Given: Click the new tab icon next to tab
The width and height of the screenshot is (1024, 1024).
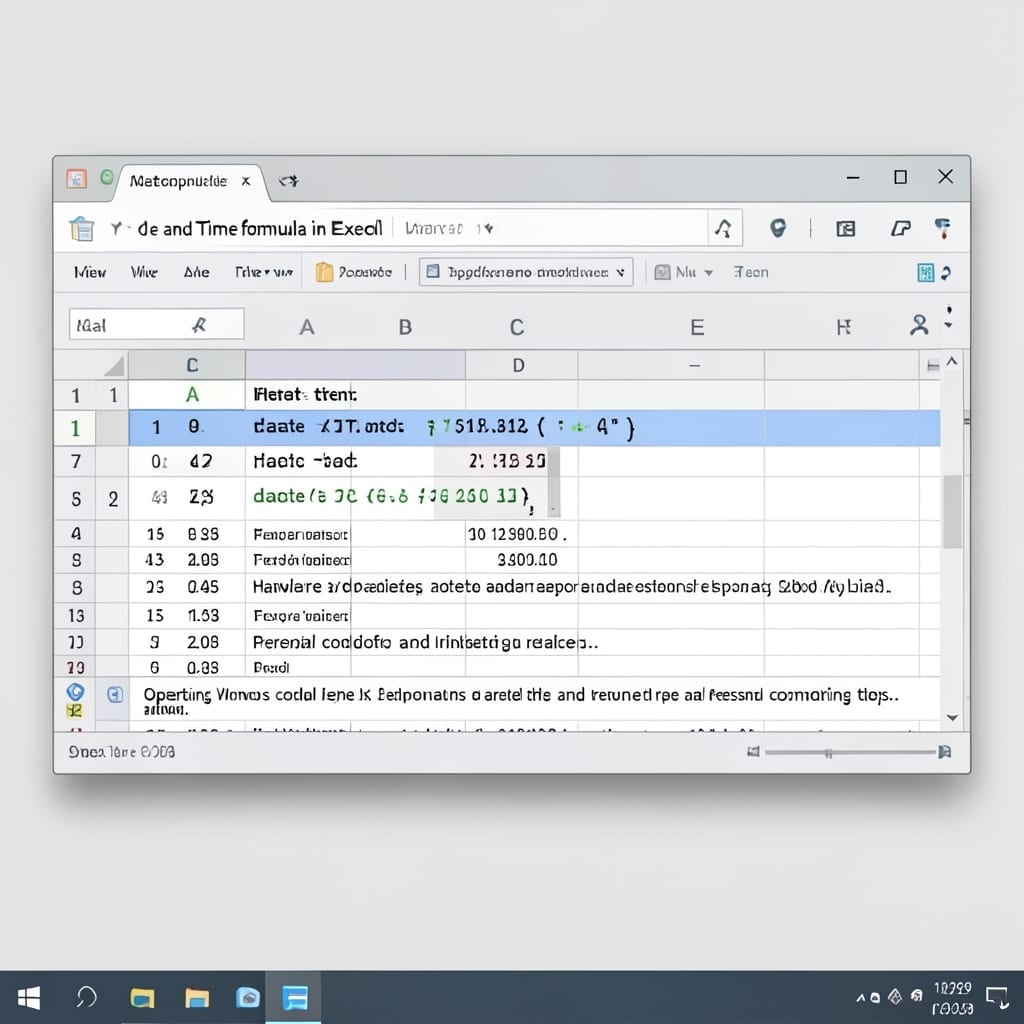Looking at the screenshot, I should coord(288,181).
